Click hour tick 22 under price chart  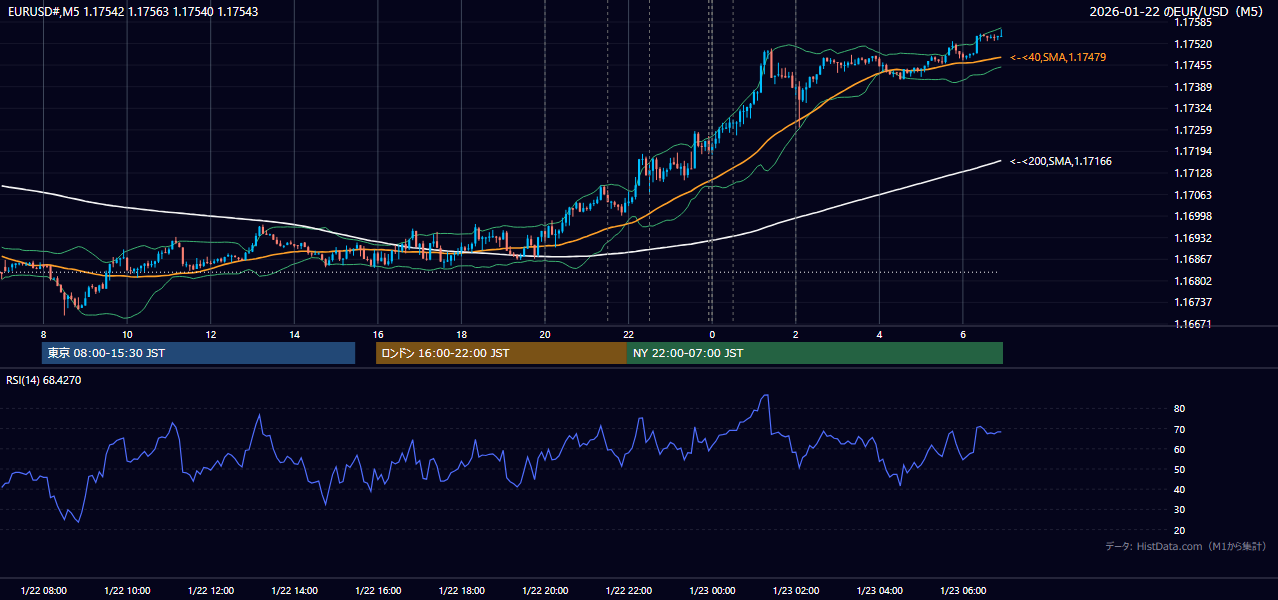[x=628, y=334]
